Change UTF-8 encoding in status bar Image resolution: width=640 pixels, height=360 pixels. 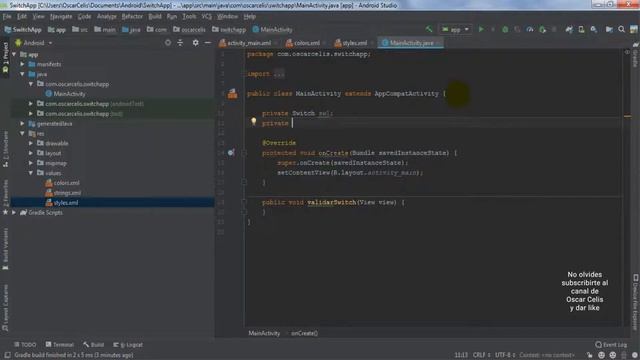click(504, 355)
